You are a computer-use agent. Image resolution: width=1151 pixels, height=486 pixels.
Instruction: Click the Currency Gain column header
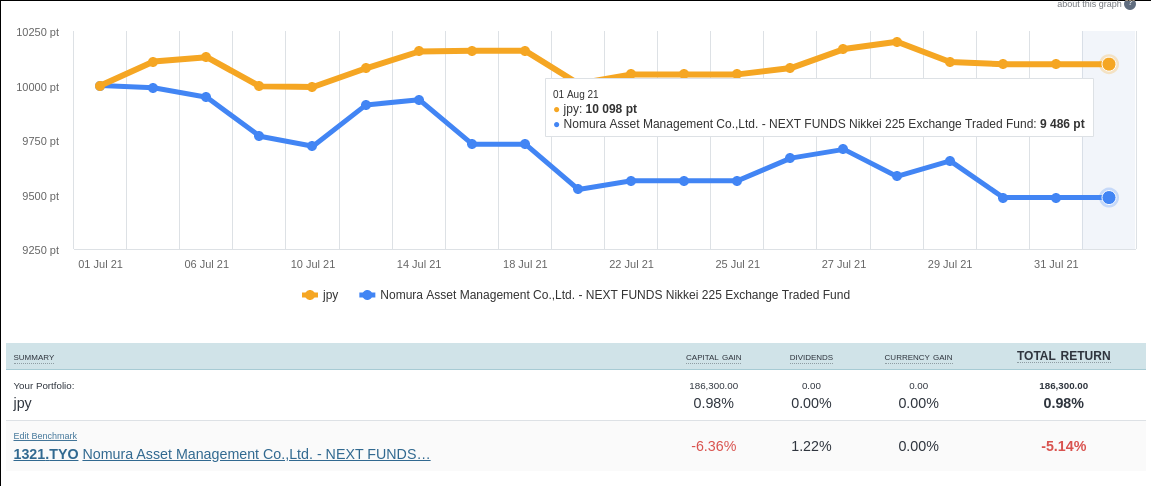click(918, 357)
